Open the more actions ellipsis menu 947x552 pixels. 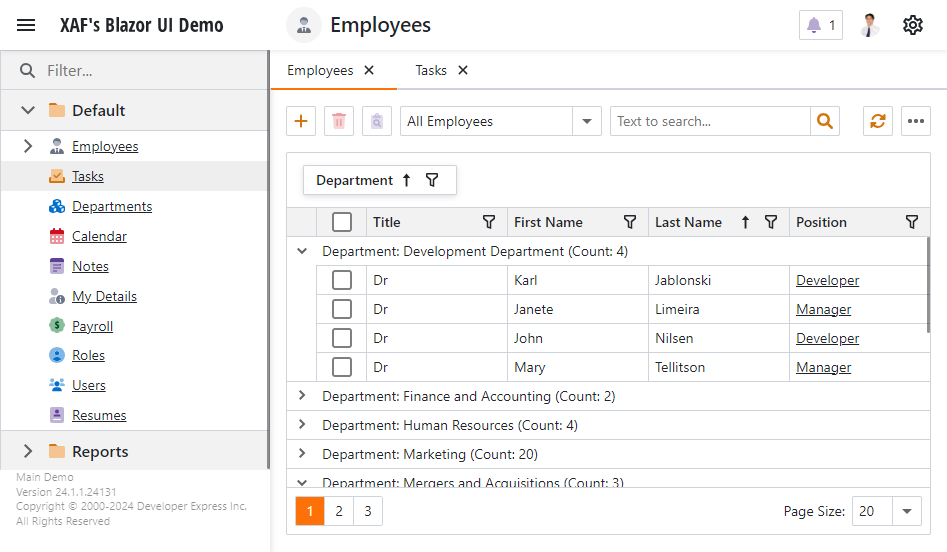[916, 121]
